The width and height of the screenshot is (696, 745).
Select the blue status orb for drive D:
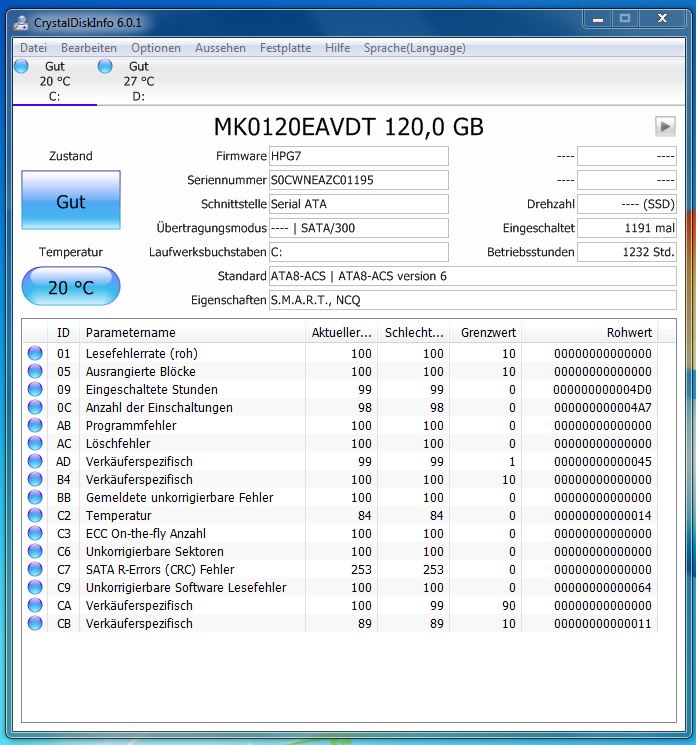(x=105, y=66)
